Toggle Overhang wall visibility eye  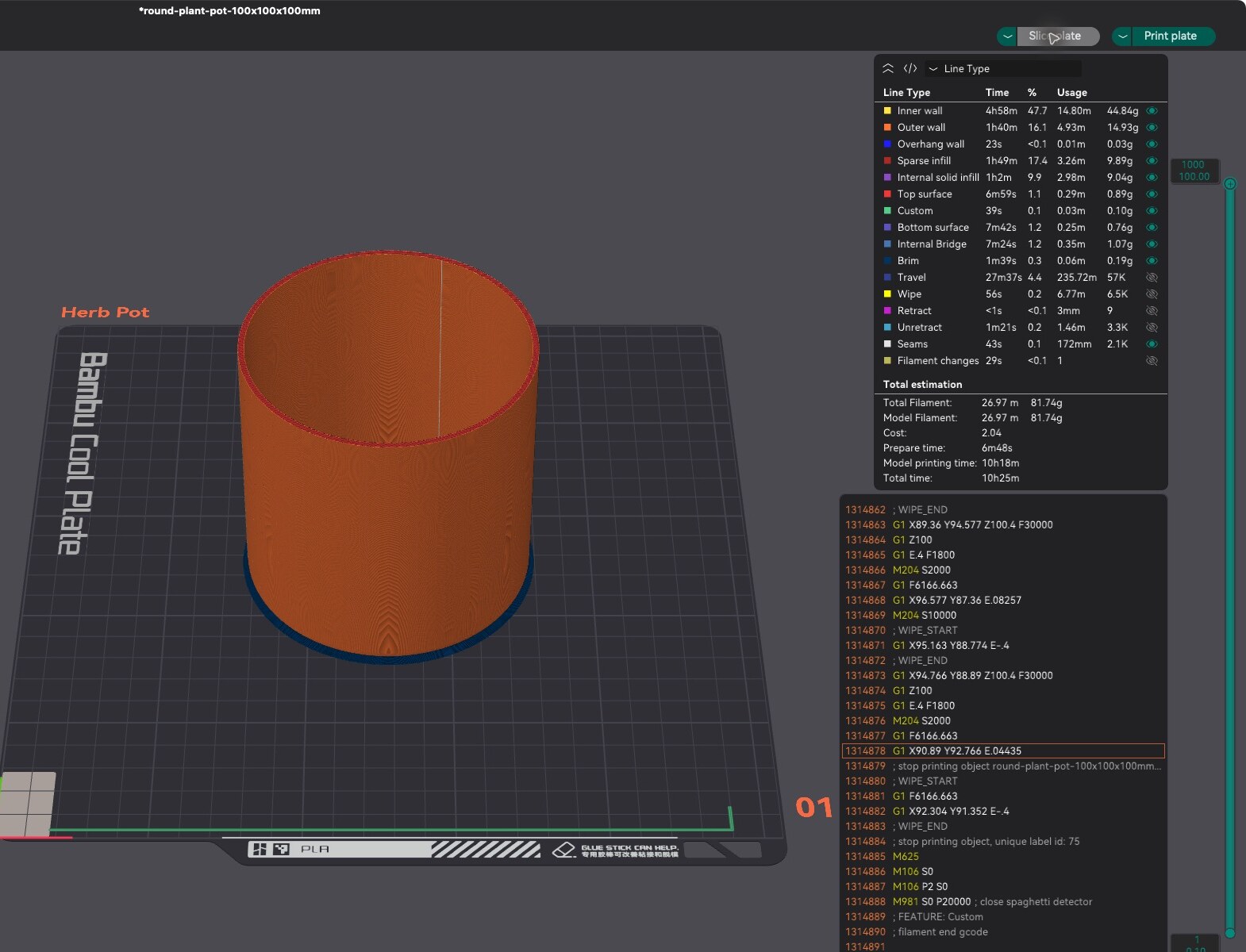(1152, 144)
